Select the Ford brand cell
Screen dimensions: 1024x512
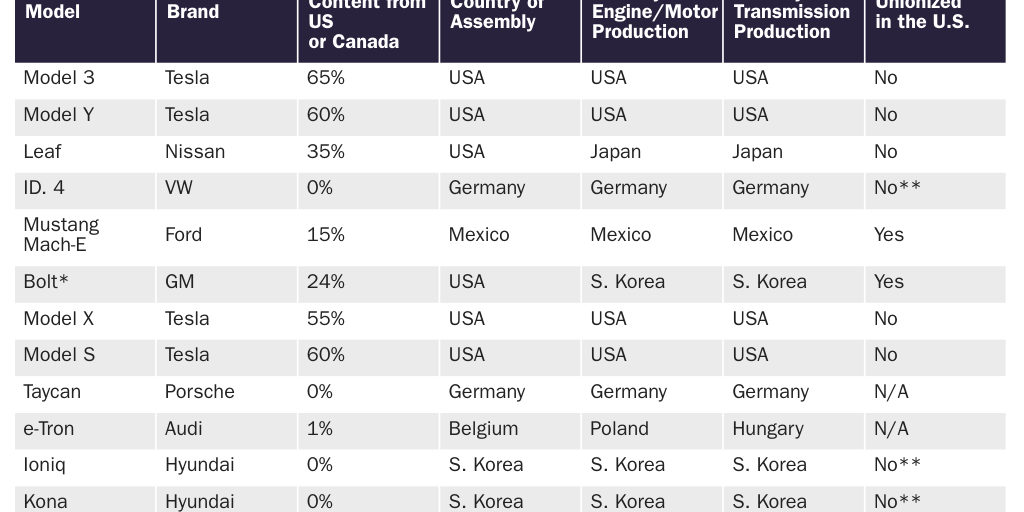click(x=184, y=235)
